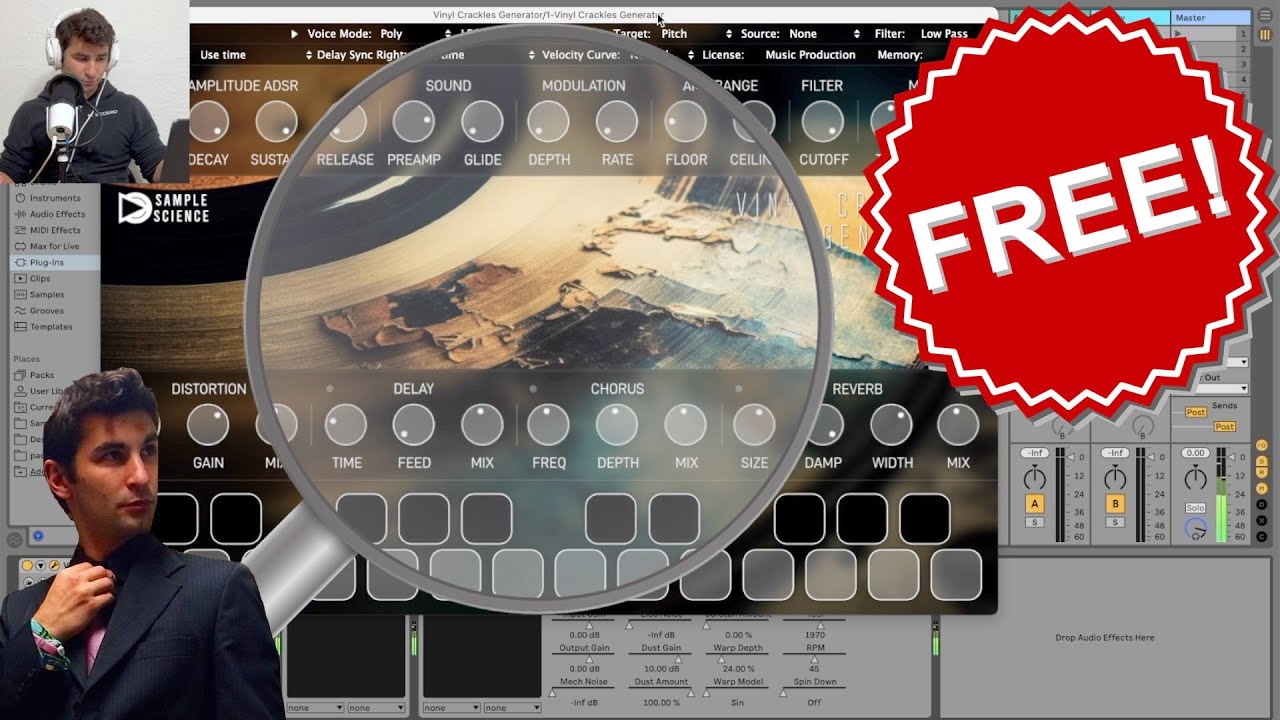The height and width of the screenshot is (720, 1280).
Task: Adjust Amplitude Decay knob
Action: pos(208,122)
